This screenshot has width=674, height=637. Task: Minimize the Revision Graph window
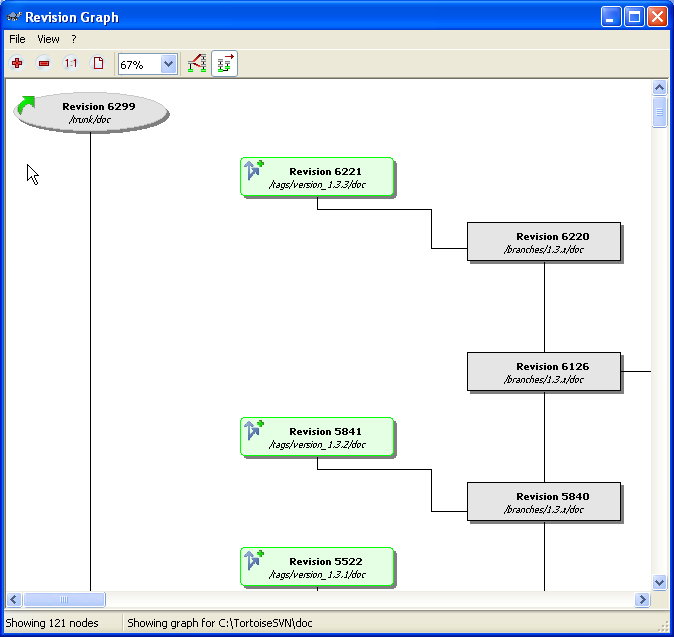(x=611, y=17)
